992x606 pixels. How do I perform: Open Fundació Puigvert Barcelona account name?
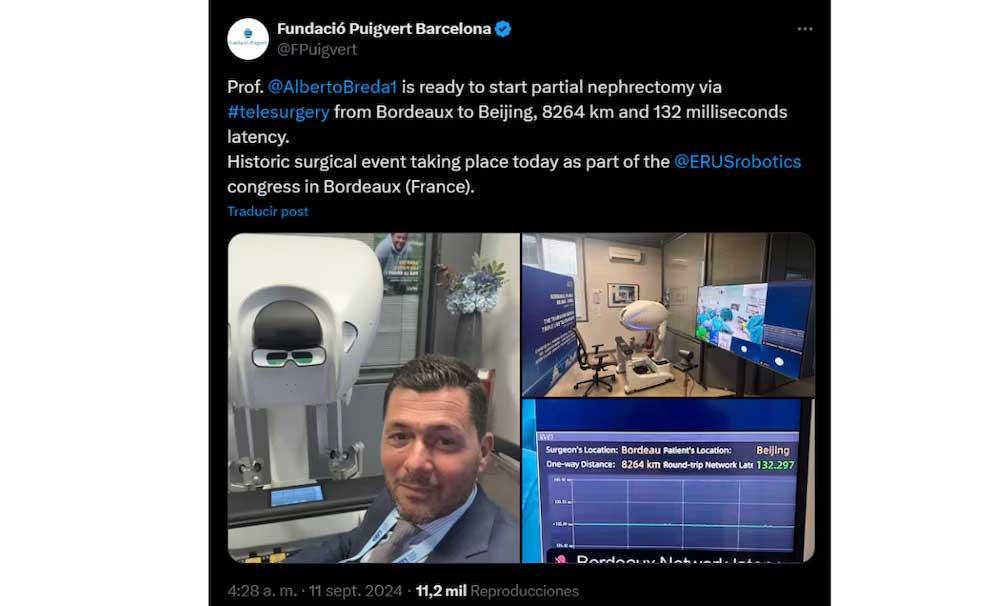(384, 29)
